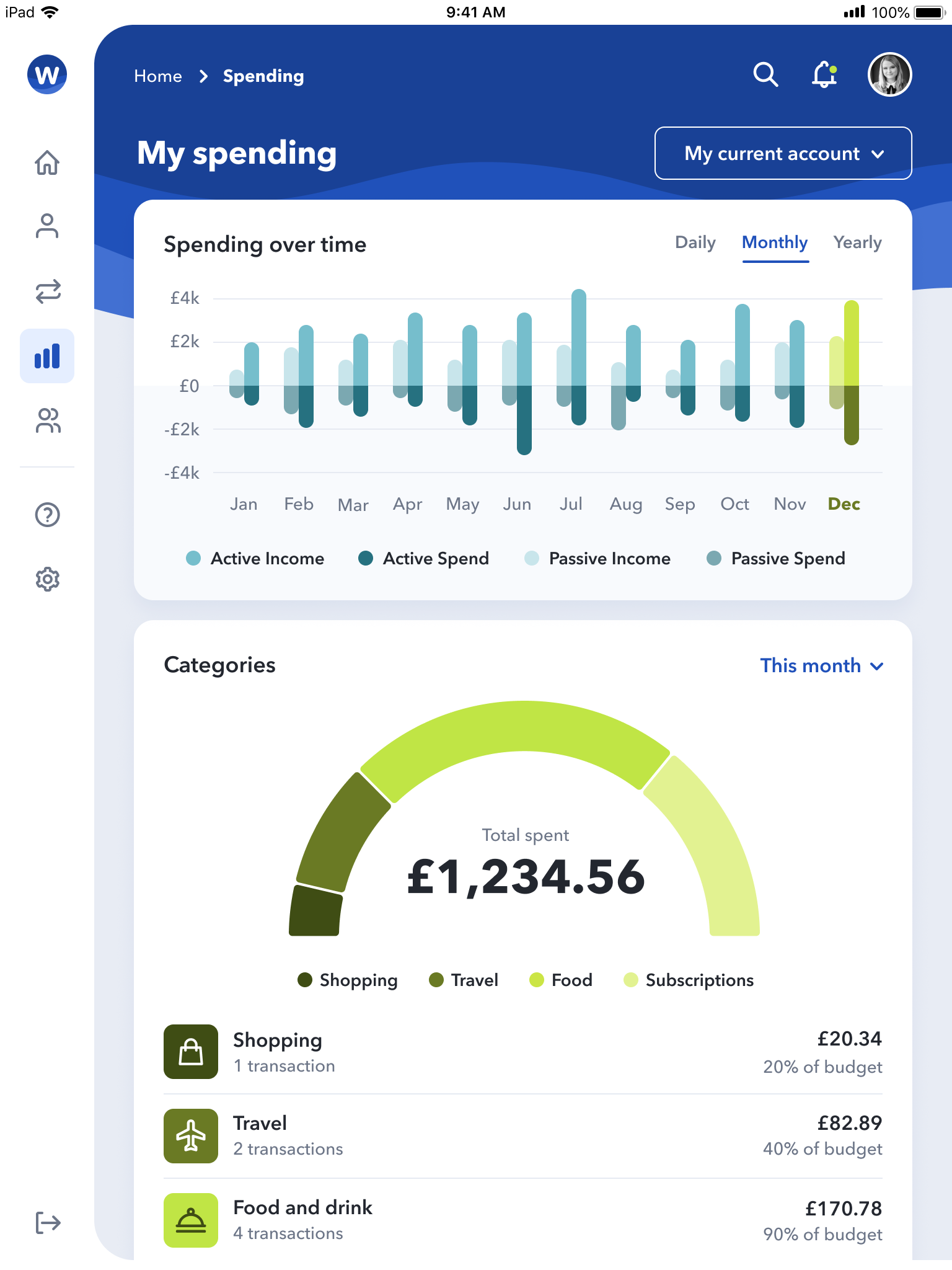Open settings gear icon in sidebar
The height and width of the screenshot is (1270, 952).
pyautogui.click(x=47, y=579)
